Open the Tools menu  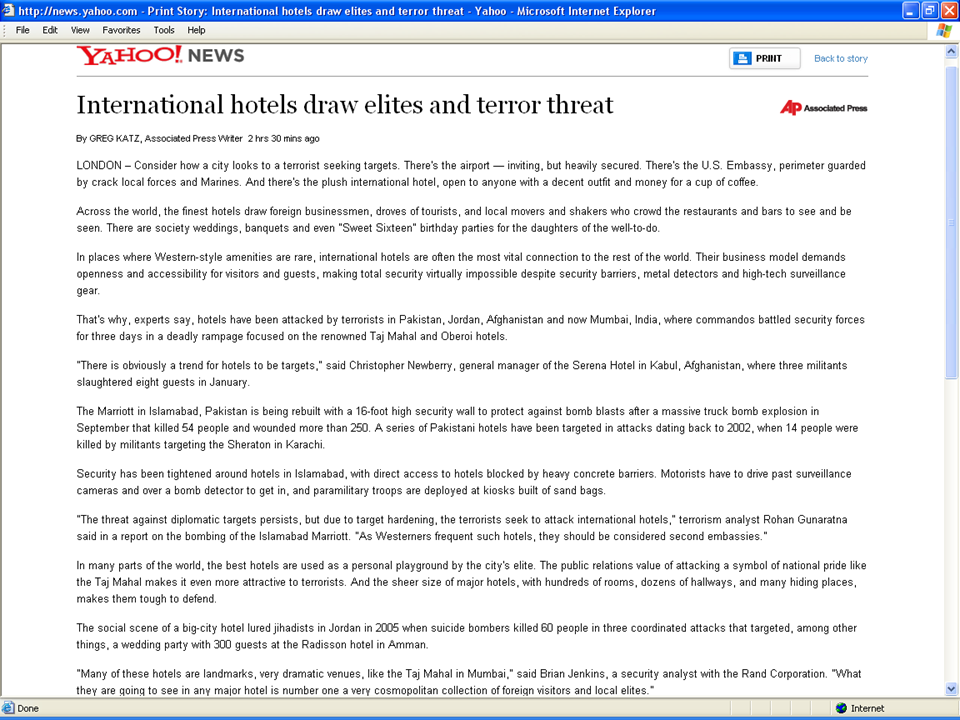click(164, 30)
